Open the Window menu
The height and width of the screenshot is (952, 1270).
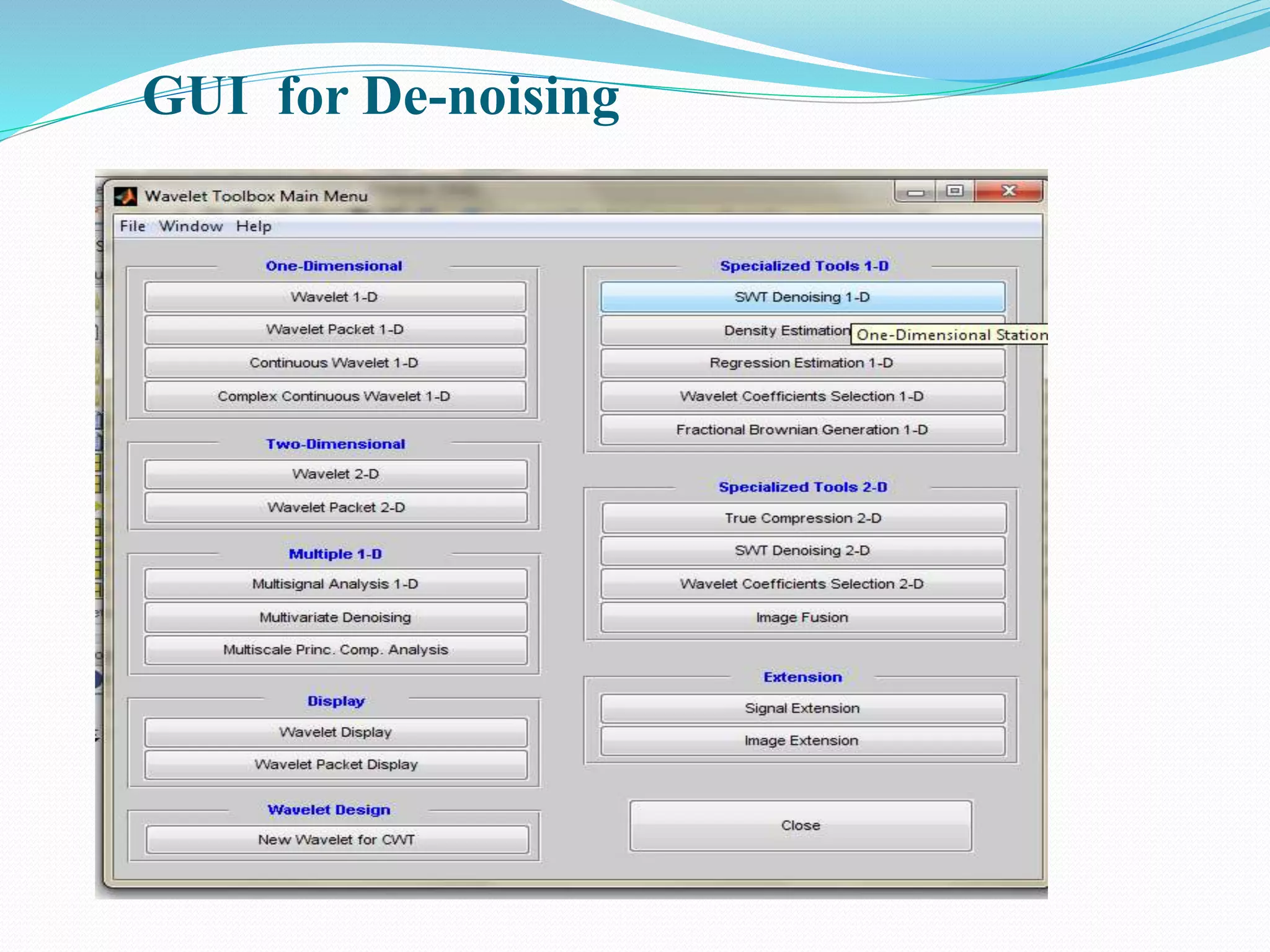coord(190,226)
